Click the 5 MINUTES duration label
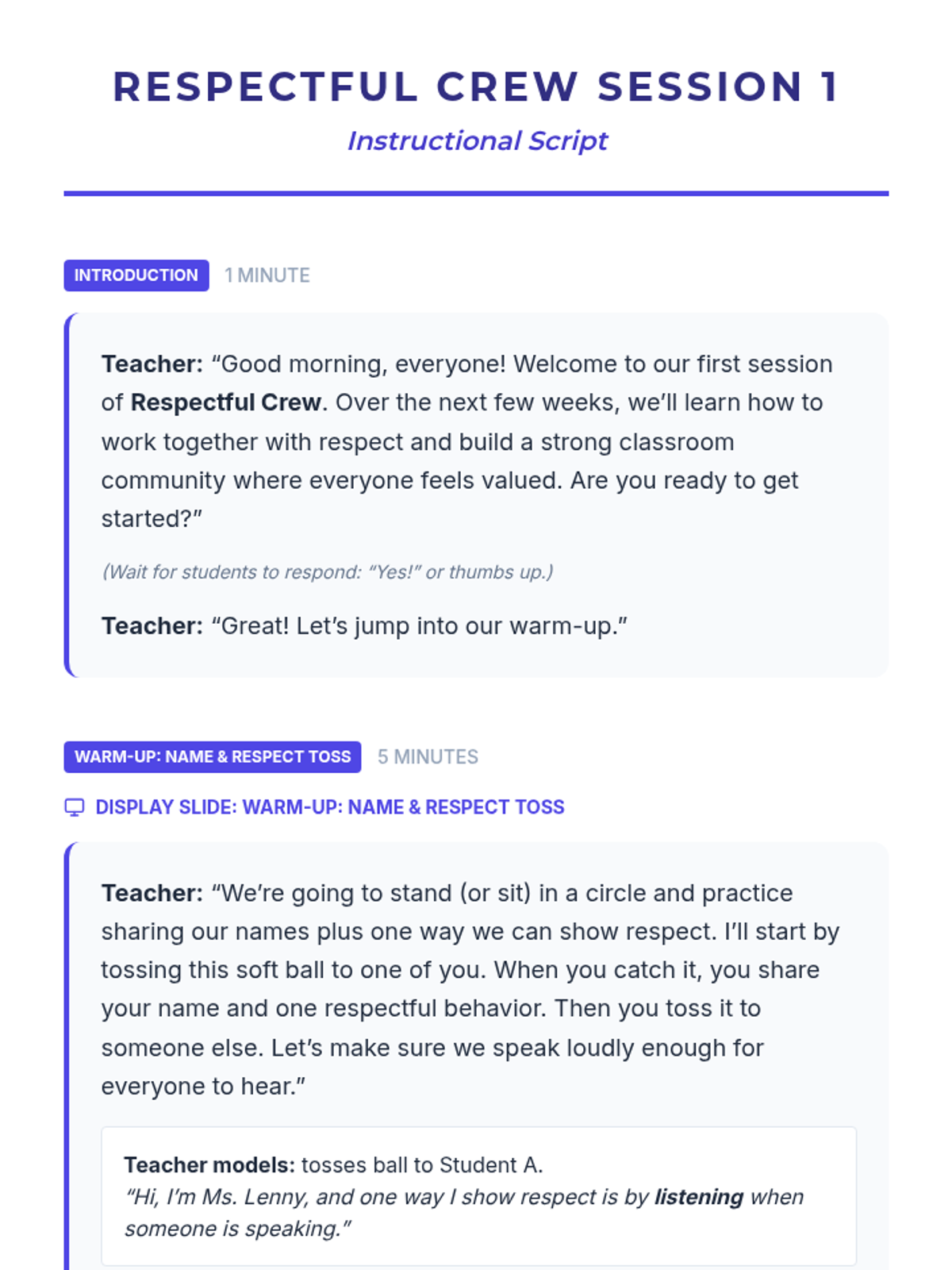 (x=428, y=756)
